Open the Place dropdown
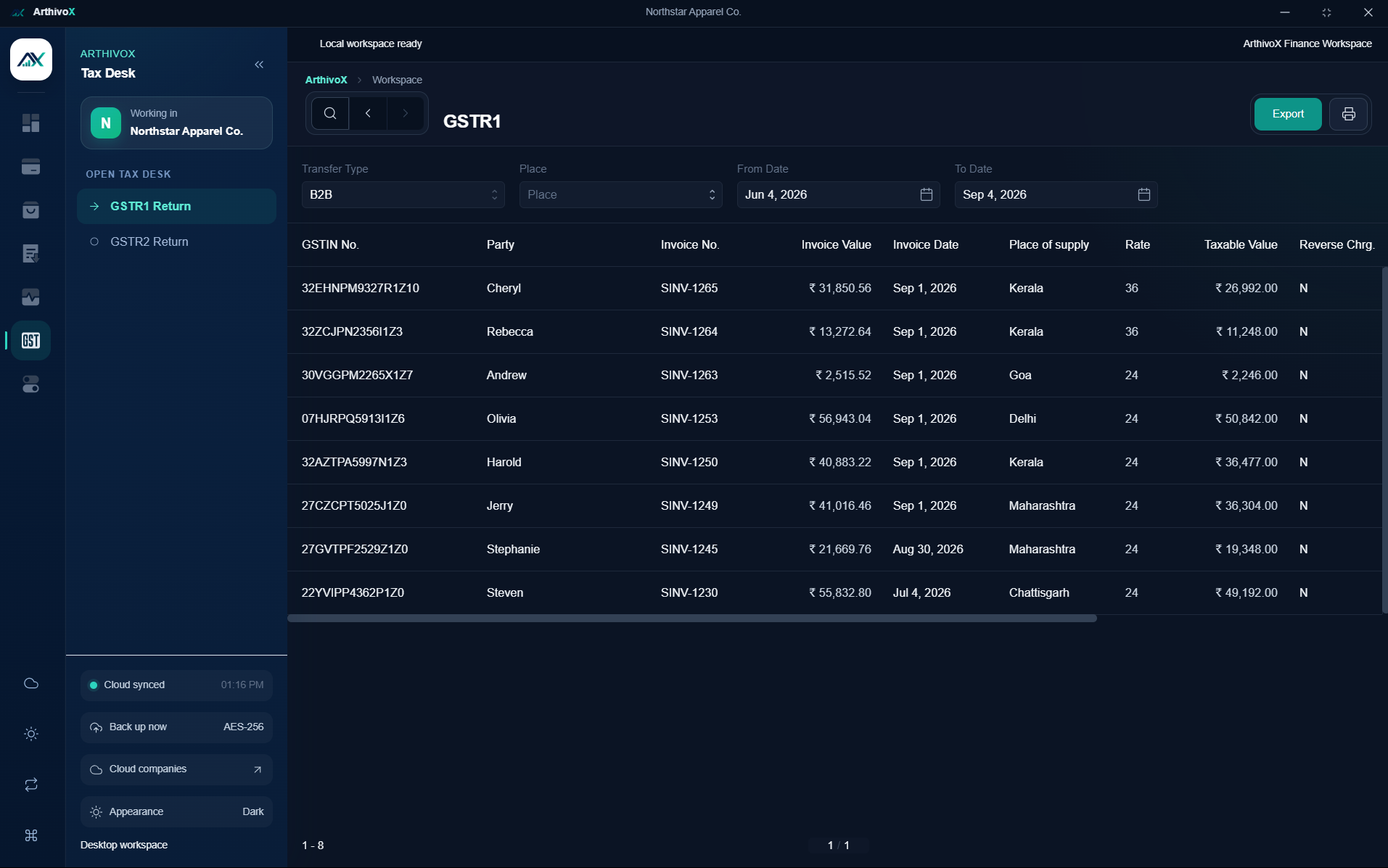Image resolution: width=1388 pixels, height=868 pixels. (x=621, y=194)
